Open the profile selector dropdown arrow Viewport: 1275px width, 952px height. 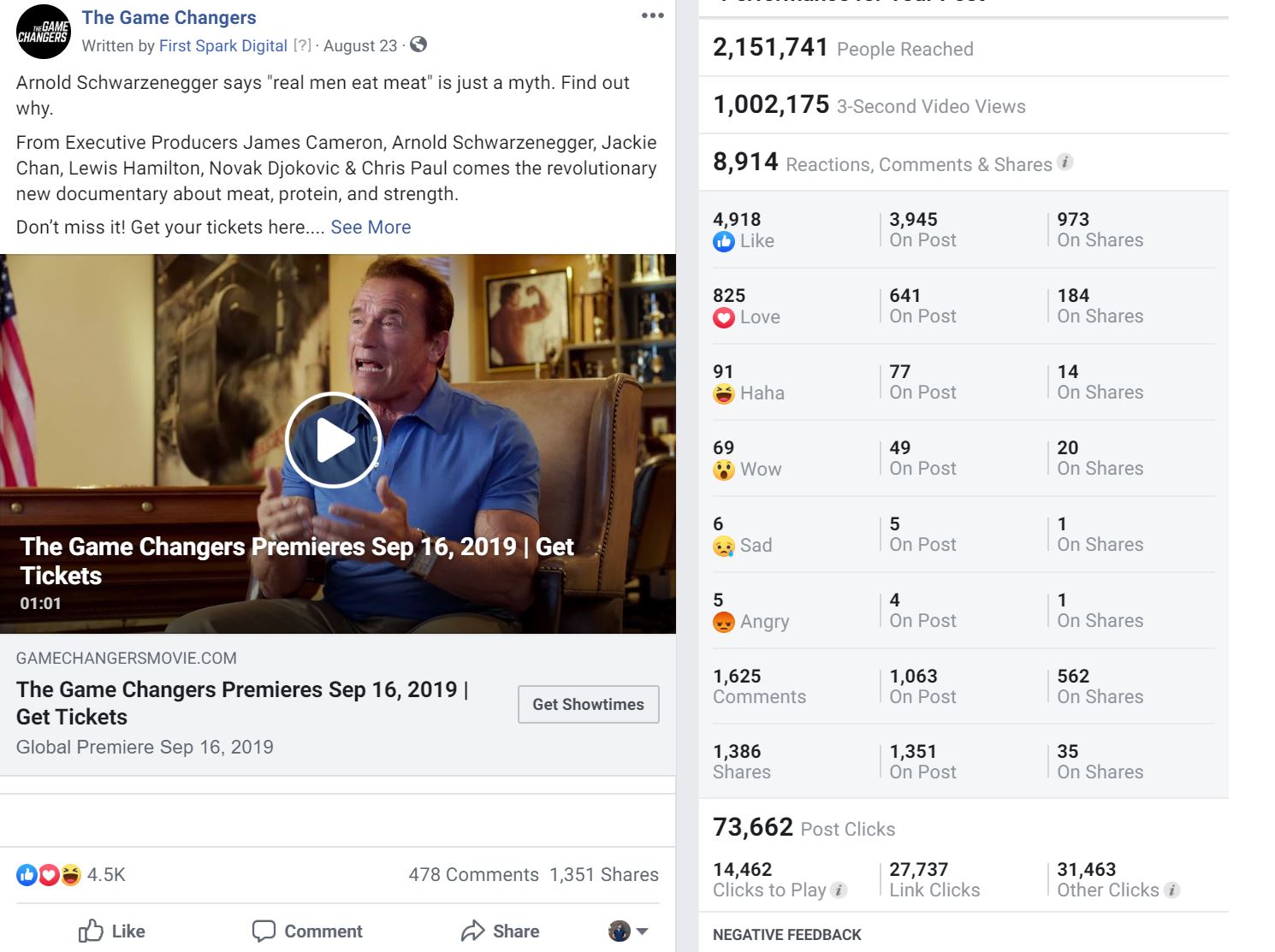pos(643,931)
